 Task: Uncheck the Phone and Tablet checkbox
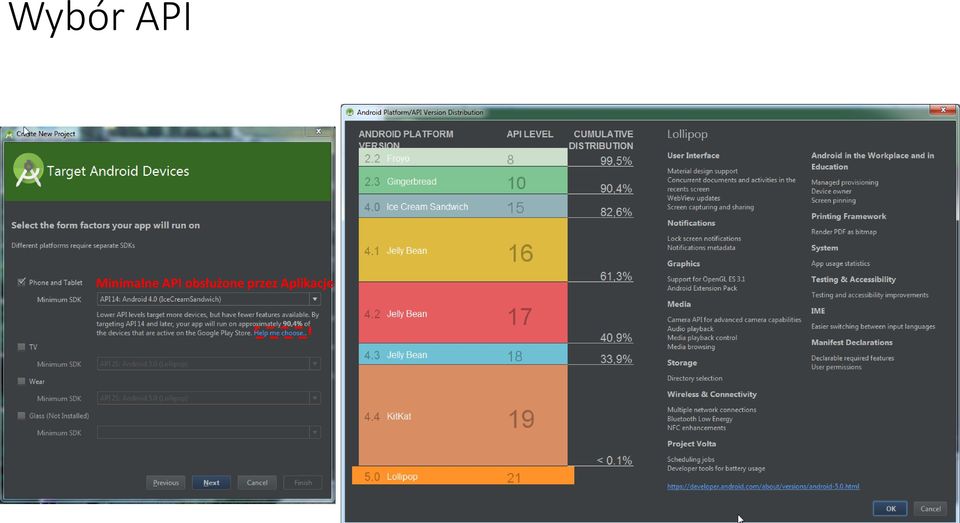pyautogui.click(x=21, y=282)
